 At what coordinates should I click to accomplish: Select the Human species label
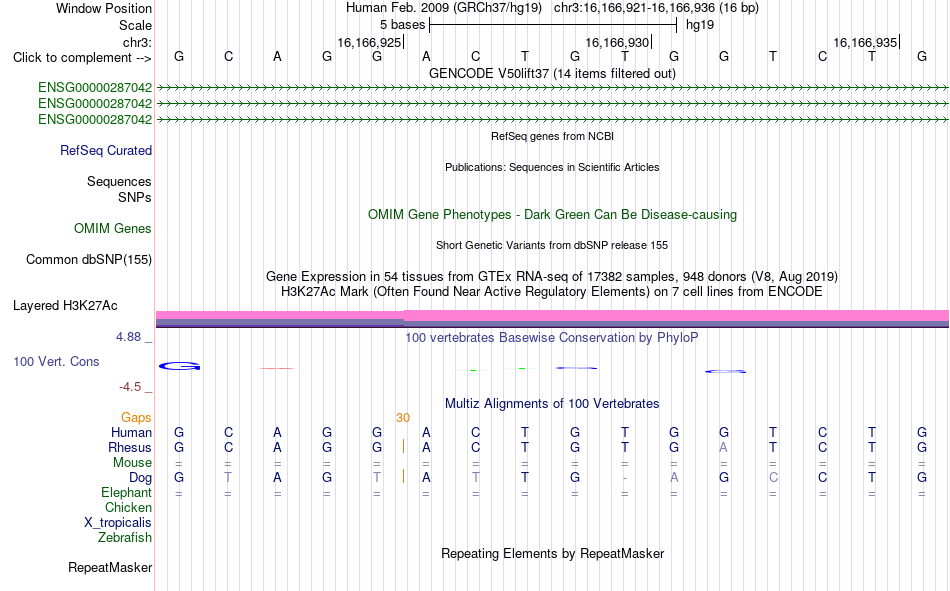(131, 433)
